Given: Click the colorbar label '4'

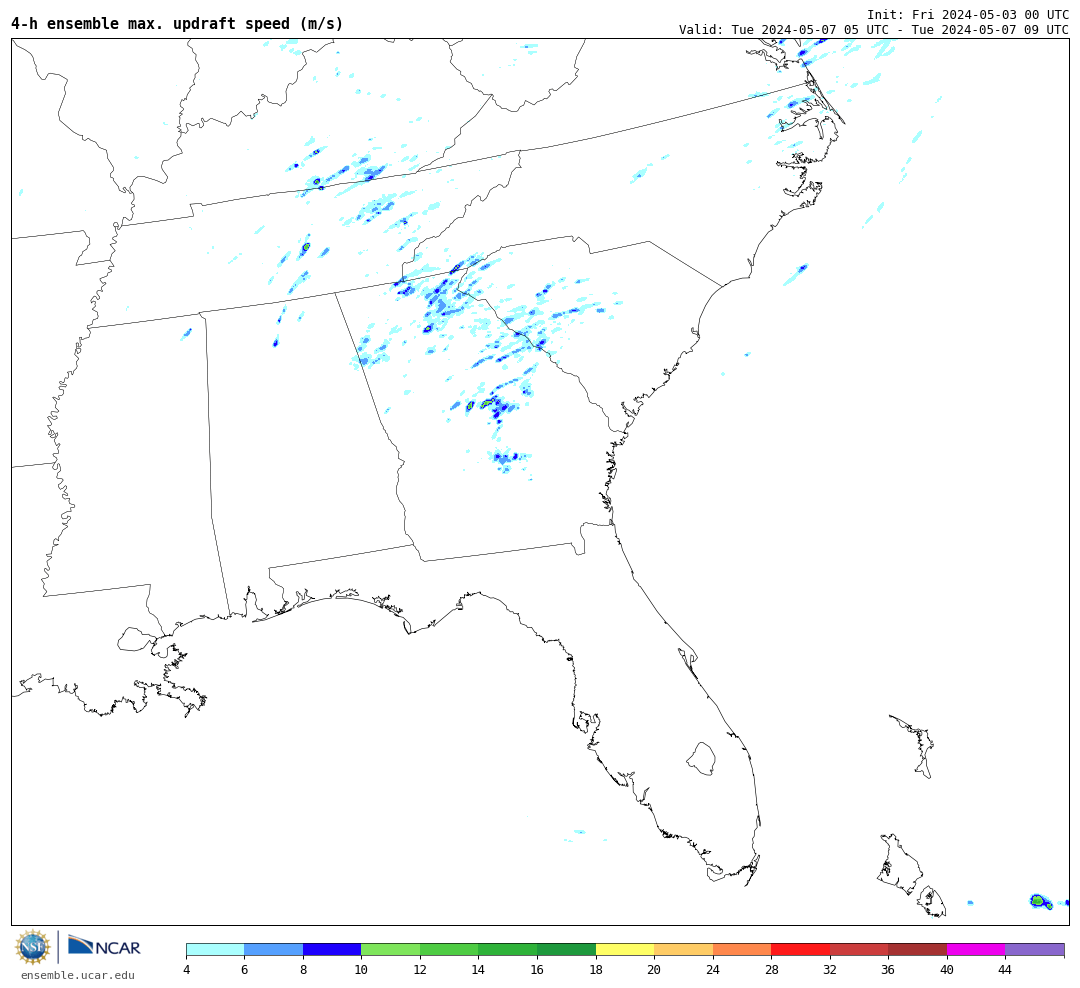Looking at the screenshot, I should coord(186,970).
